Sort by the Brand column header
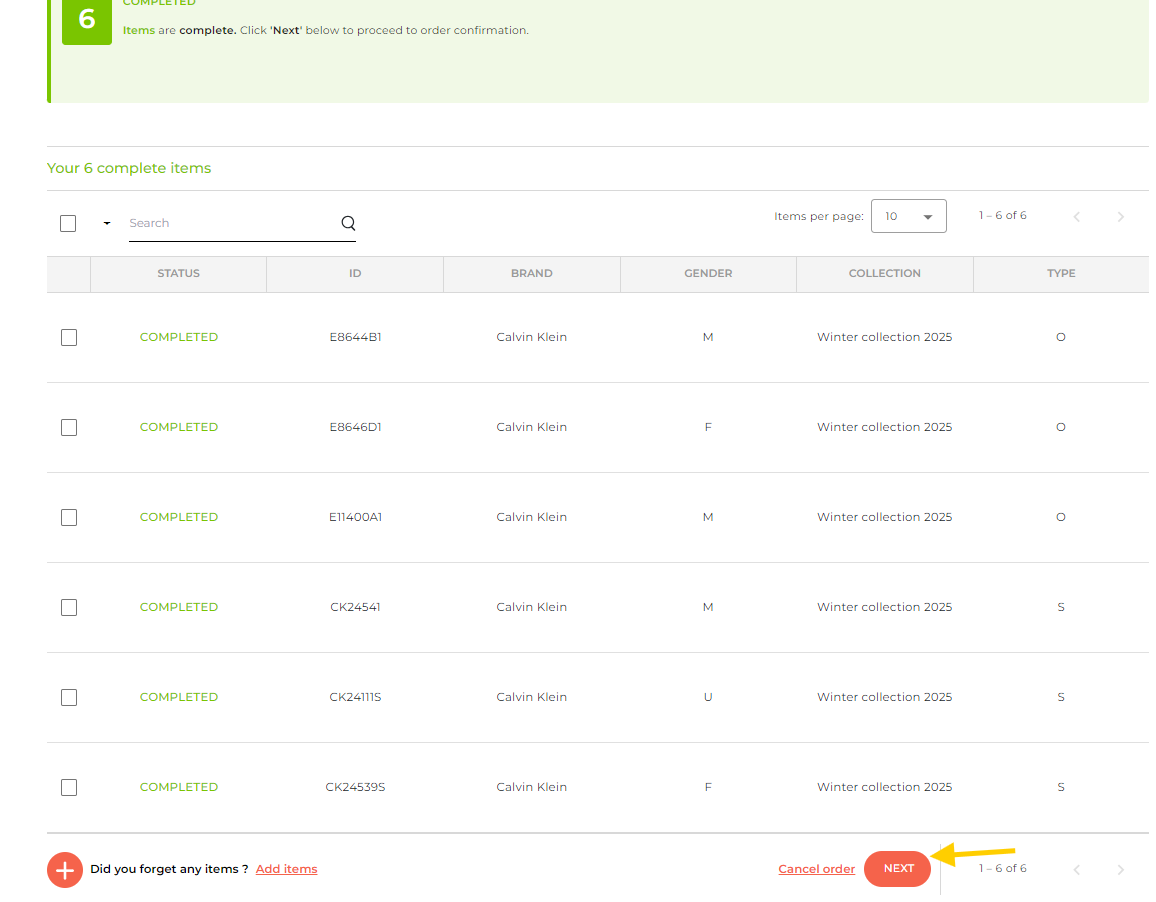The height and width of the screenshot is (902, 1156). (x=531, y=273)
